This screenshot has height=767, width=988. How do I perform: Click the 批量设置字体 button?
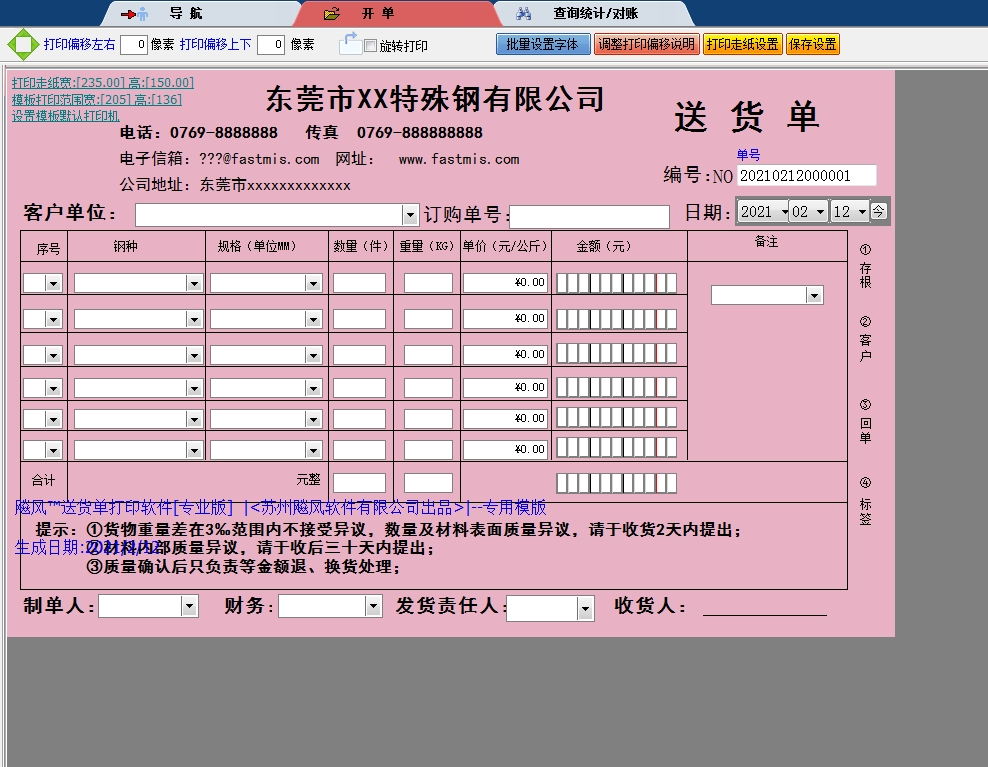[x=542, y=45]
